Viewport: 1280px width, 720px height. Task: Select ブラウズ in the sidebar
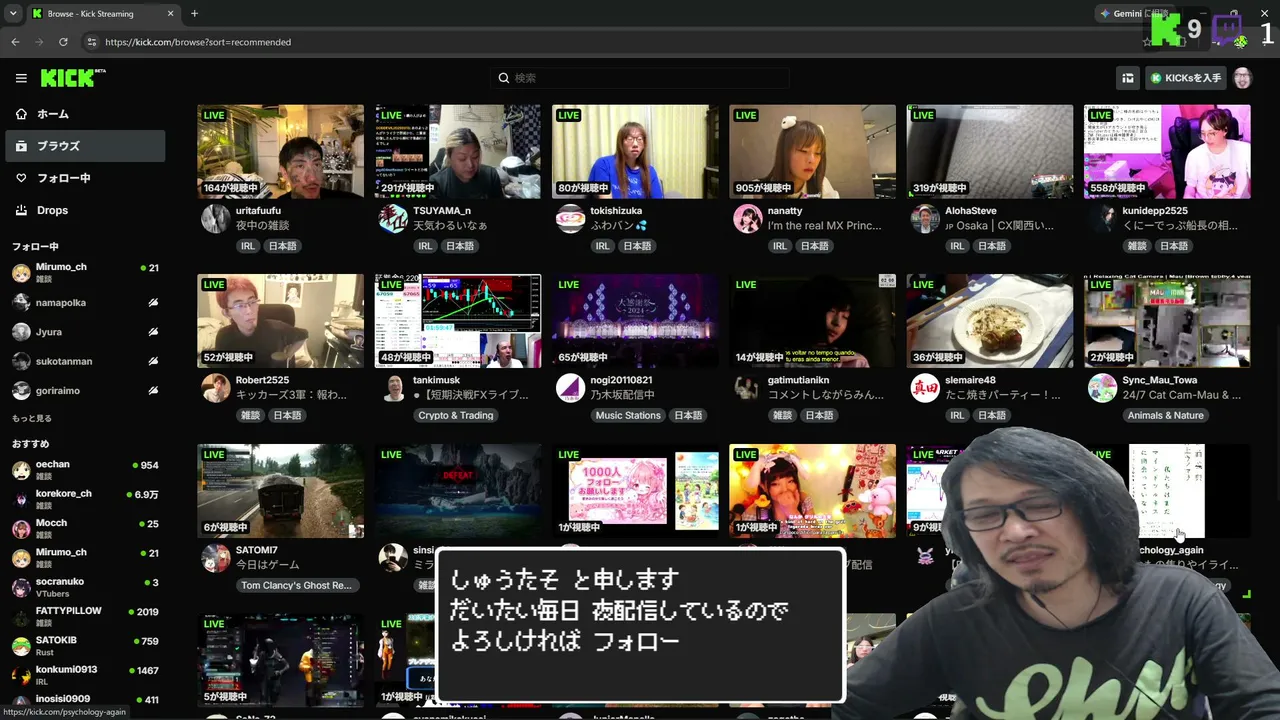(x=83, y=146)
